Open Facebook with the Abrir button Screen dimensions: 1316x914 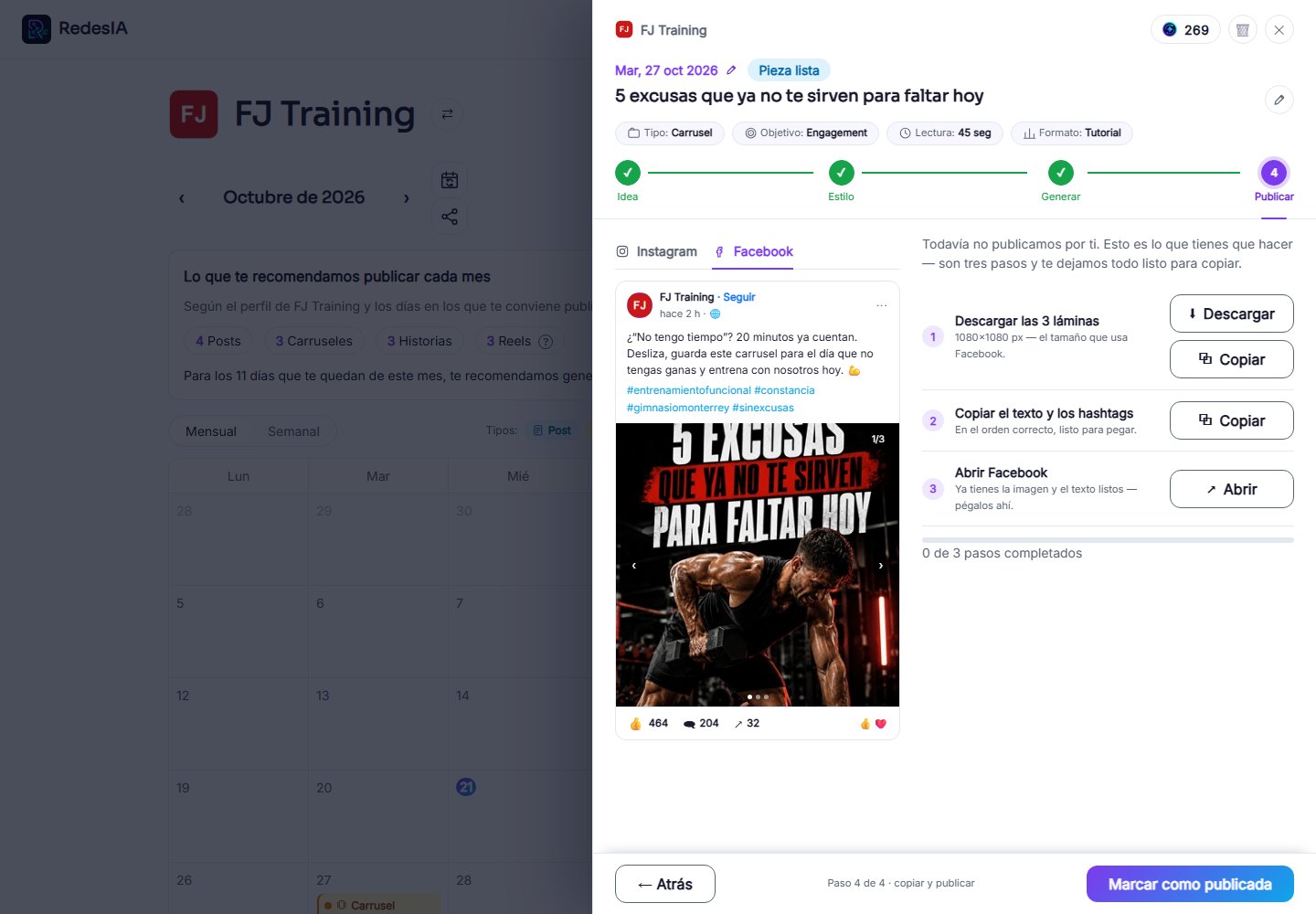click(1231, 489)
